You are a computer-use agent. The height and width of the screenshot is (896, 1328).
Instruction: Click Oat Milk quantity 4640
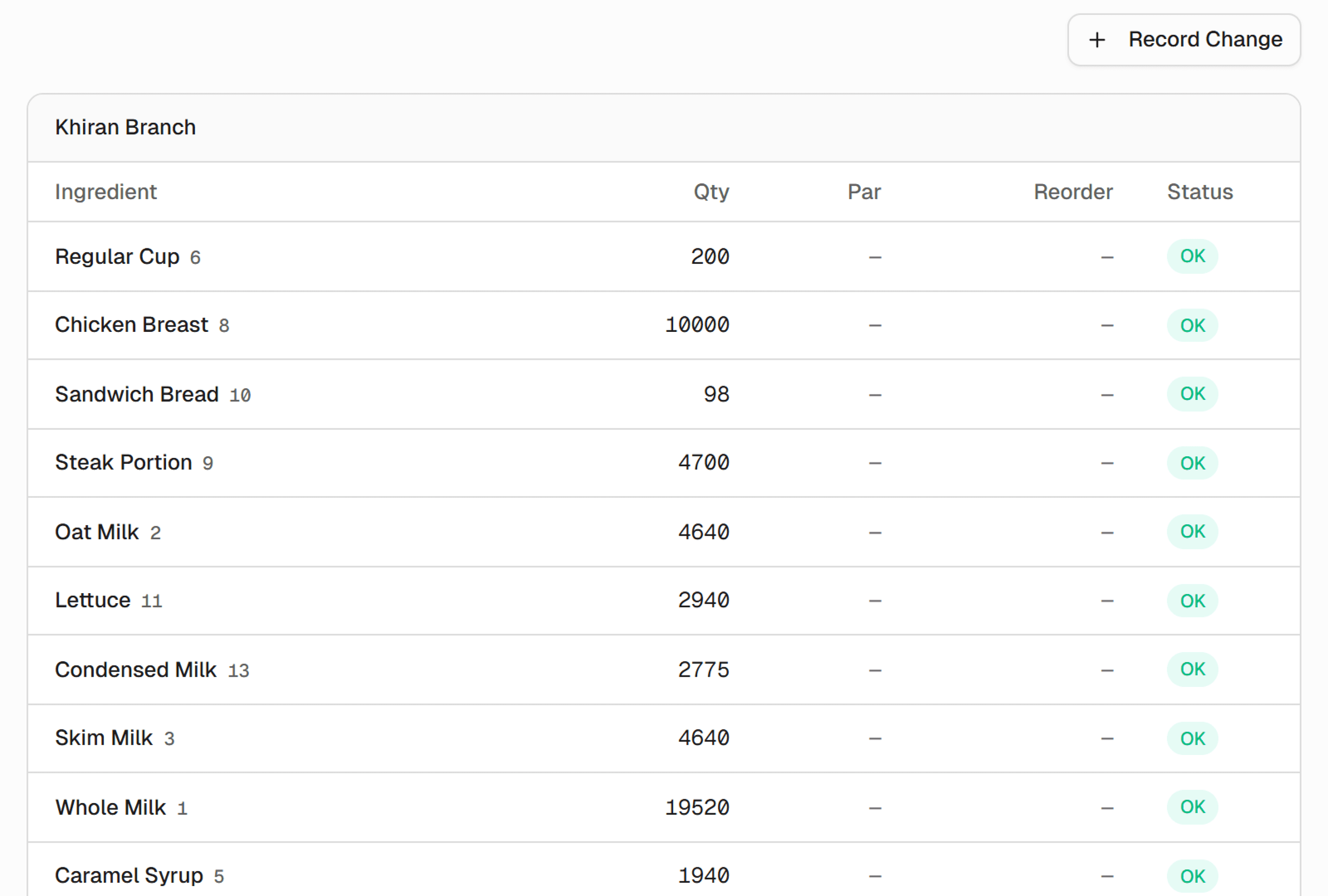click(703, 532)
